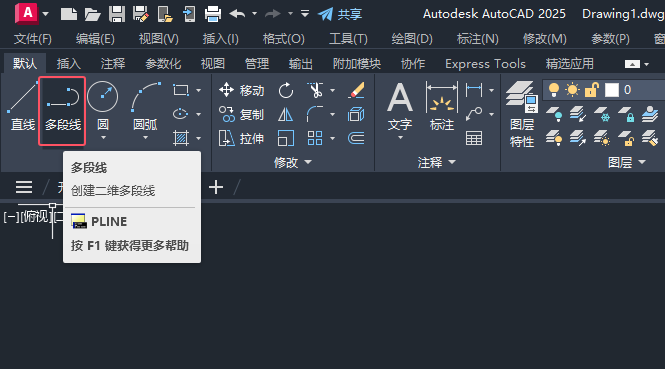Click the Fillet corner icon
The image size is (665, 369).
(314, 114)
